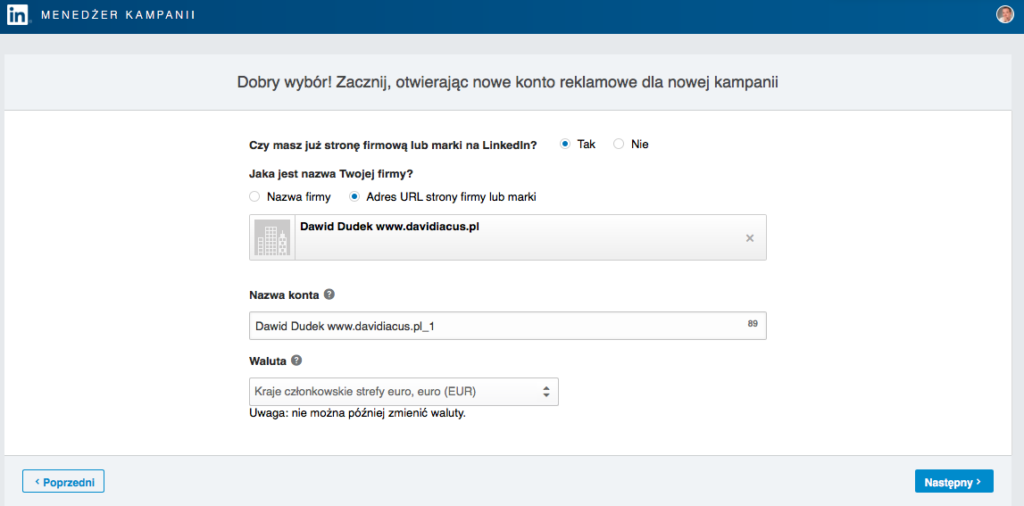
Task: Go back with the Poprzedni button
Action: [63, 481]
